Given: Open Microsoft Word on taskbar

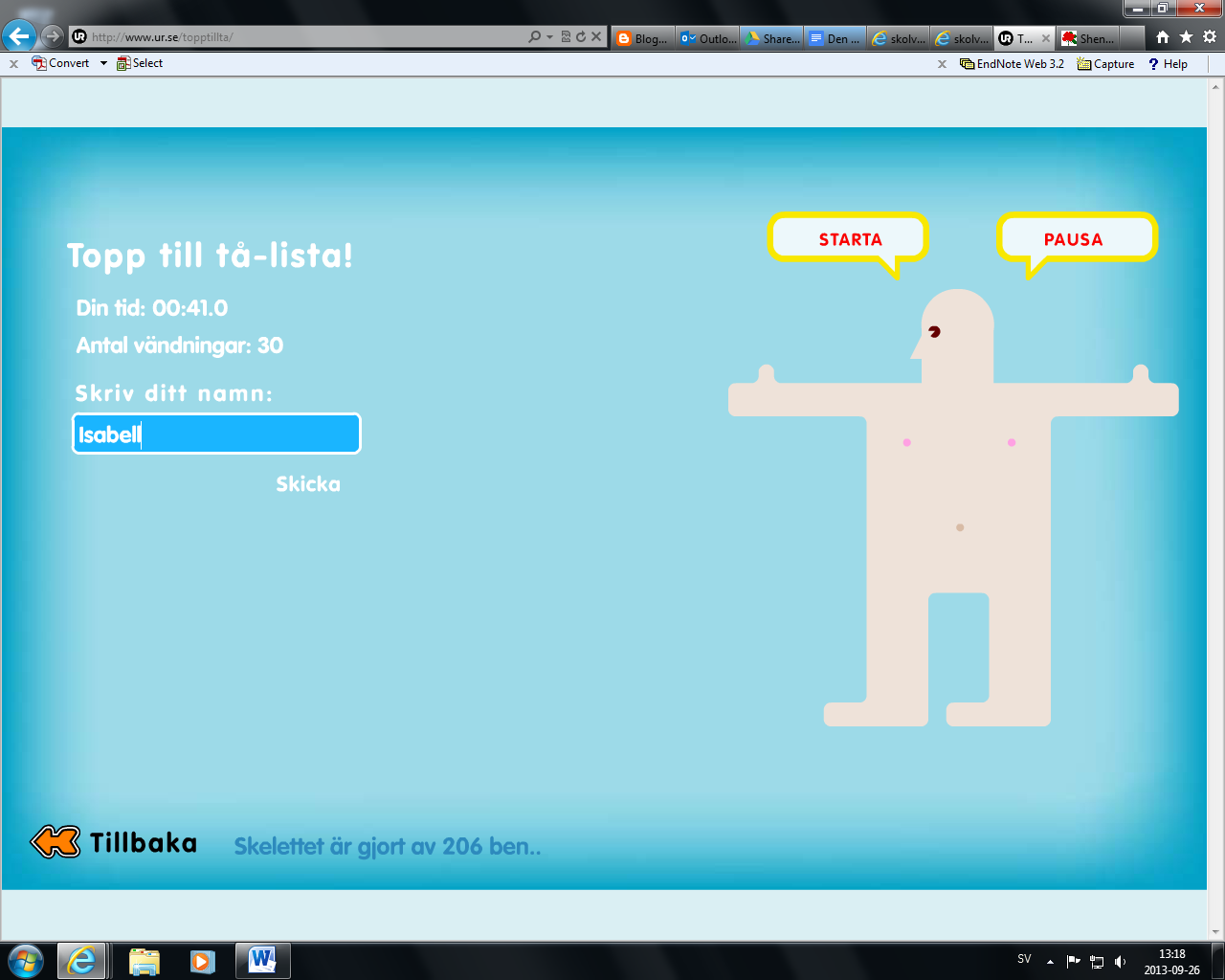Looking at the screenshot, I should click(262, 960).
